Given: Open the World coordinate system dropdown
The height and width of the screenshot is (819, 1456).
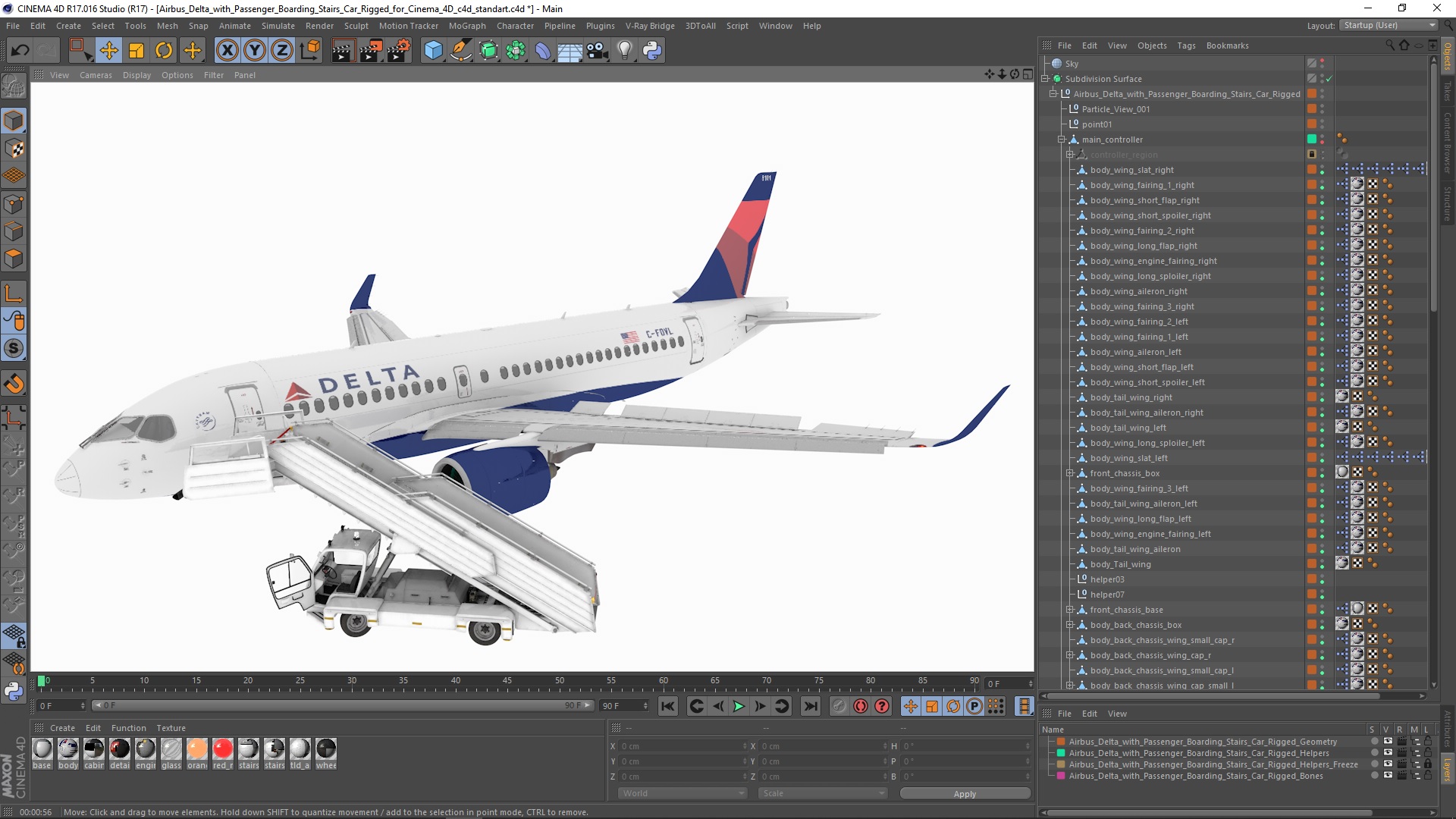Looking at the screenshot, I should [682, 793].
